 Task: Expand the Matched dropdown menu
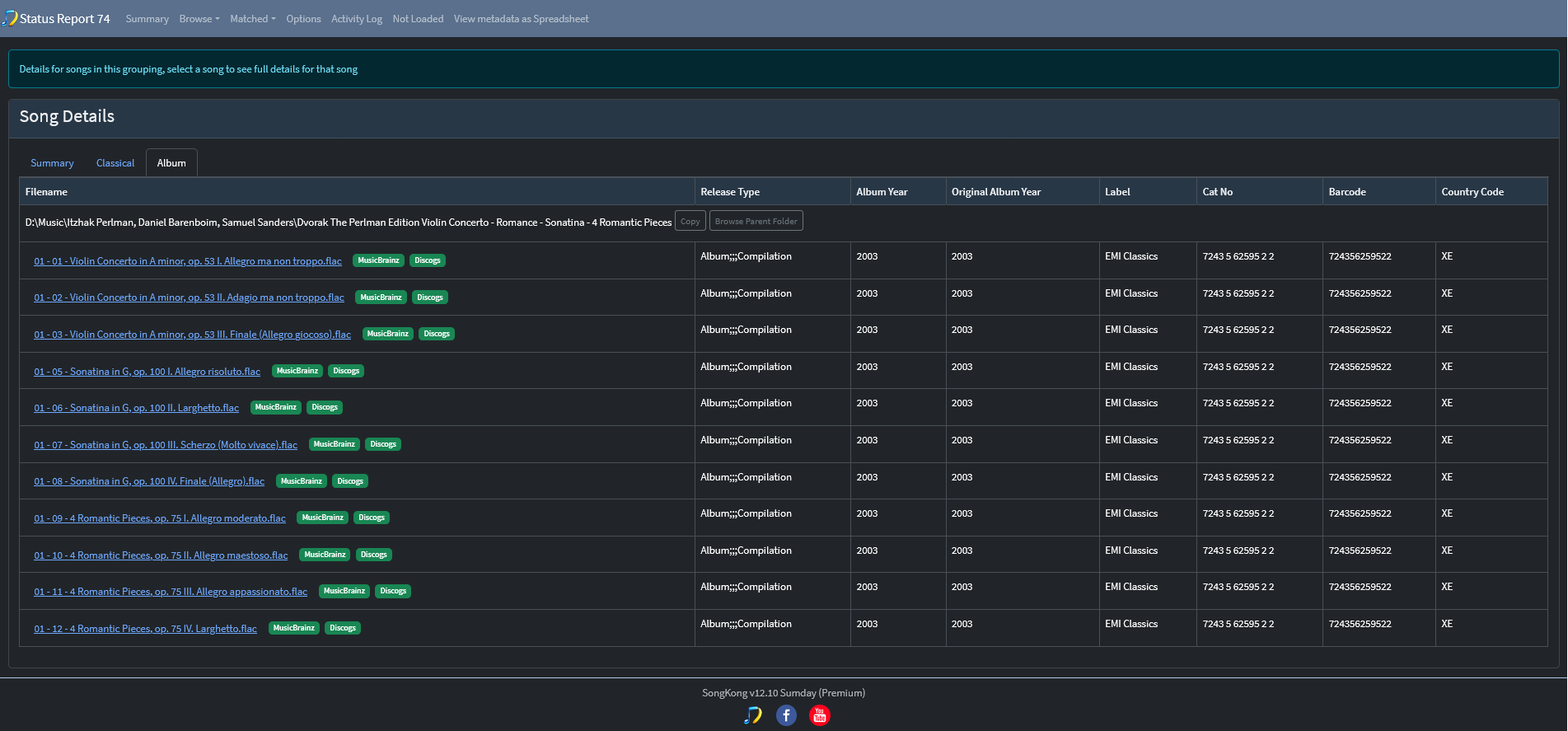[x=253, y=19]
